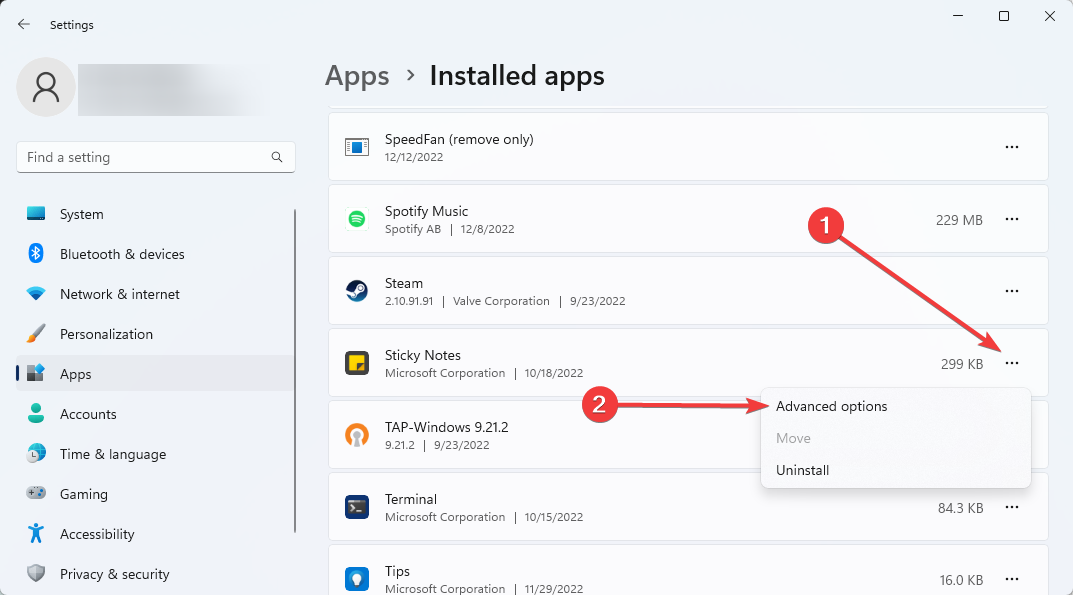This screenshot has height=595, width=1073.
Task: Open Accounts settings page
Action: pyautogui.click(x=155, y=414)
